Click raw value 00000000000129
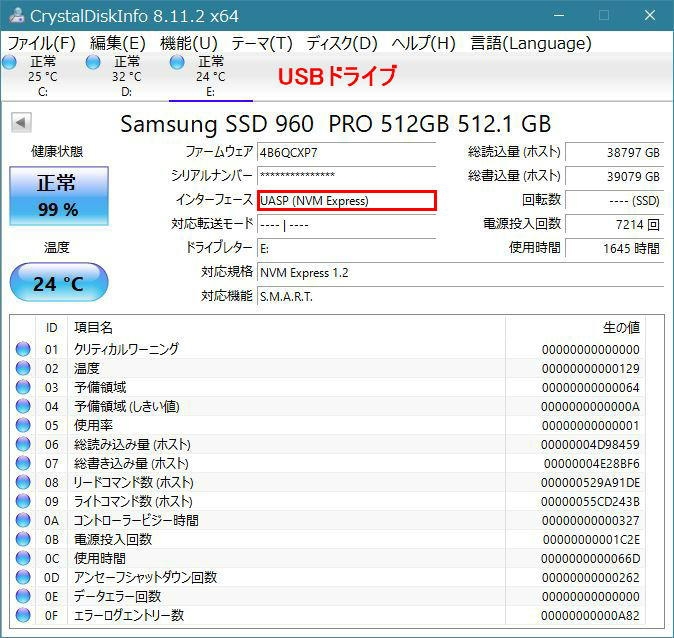 pos(590,368)
